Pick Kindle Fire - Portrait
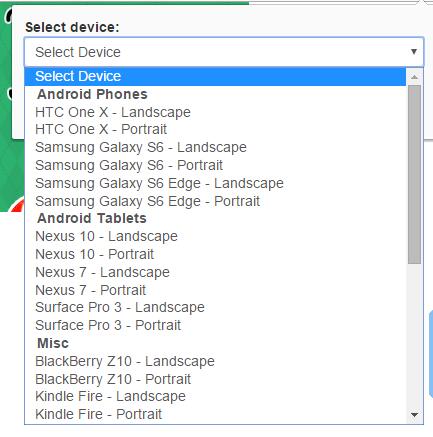The image size is (433, 437). (x=215, y=414)
